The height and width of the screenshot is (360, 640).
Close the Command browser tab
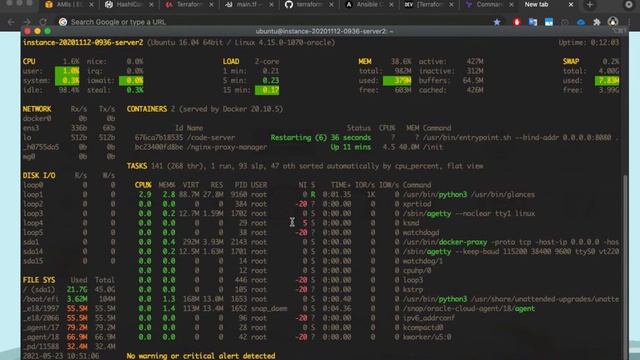tap(511, 5)
